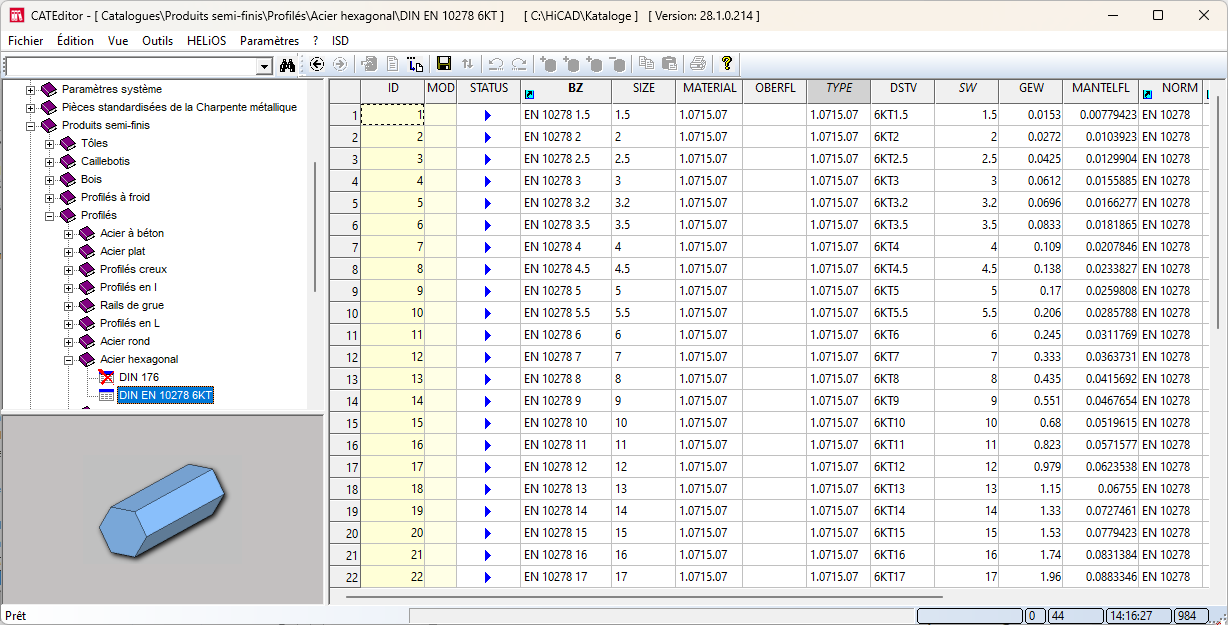Open the Outils menu
The height and width of the screenshot is (625, 1228).
[158, 41]
